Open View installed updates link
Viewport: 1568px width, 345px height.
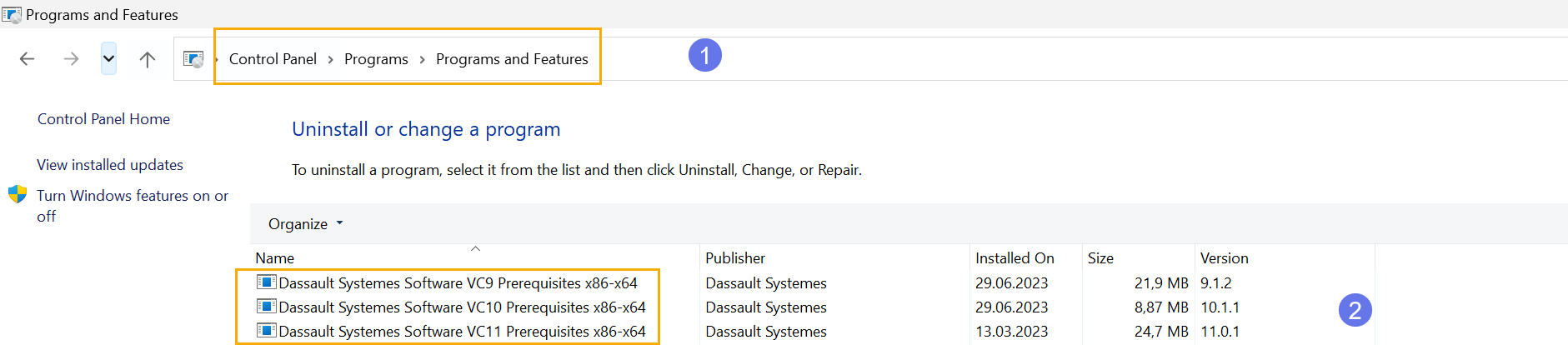[x=110, y=165]
